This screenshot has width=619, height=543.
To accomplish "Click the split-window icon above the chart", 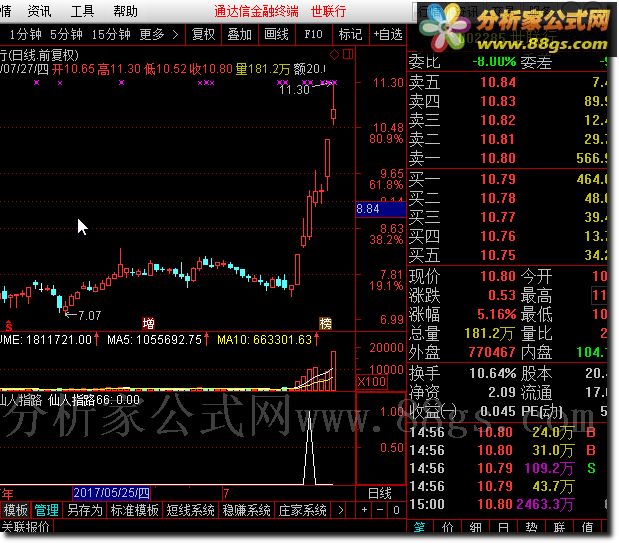I will [x=348, y=54].
